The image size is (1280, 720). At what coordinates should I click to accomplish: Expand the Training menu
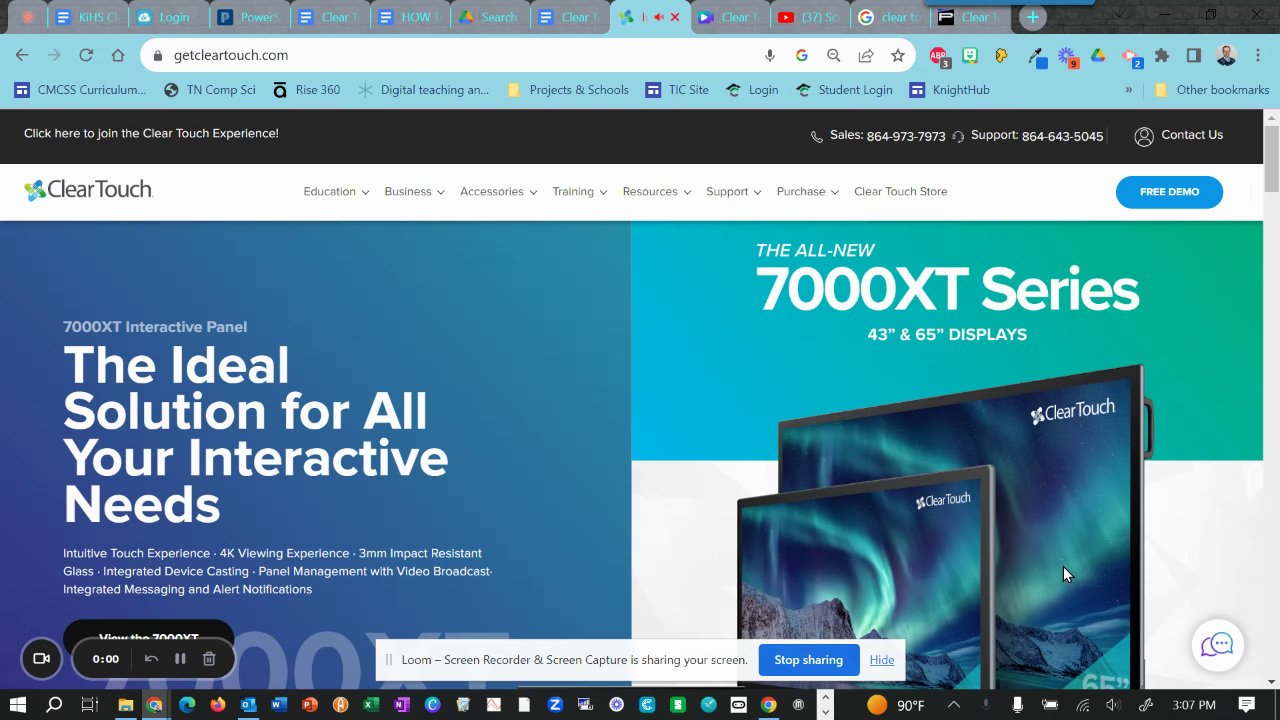[x=579, y=192]
